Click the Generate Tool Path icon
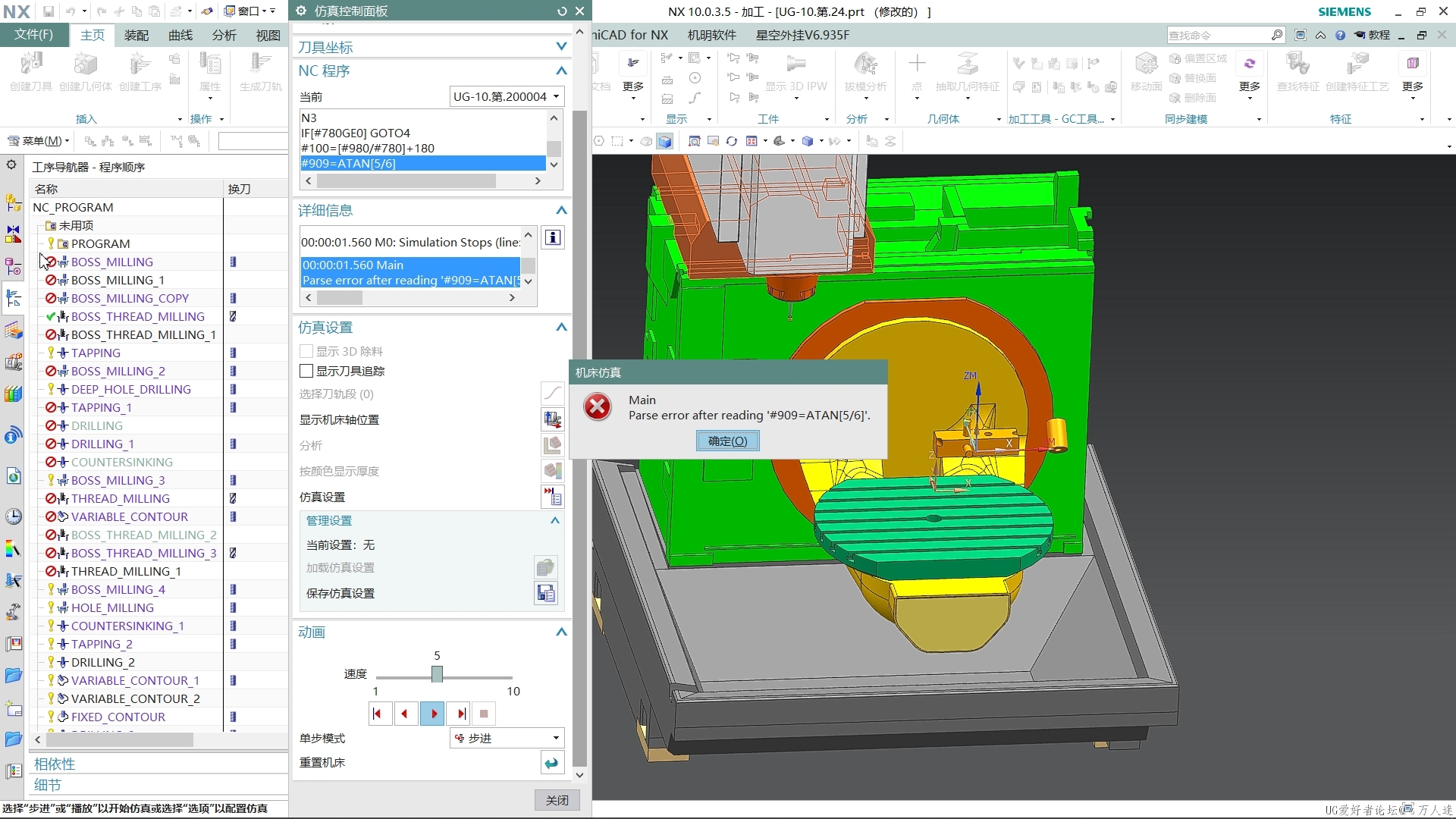The image size is (1456, 819). (260, 71)
